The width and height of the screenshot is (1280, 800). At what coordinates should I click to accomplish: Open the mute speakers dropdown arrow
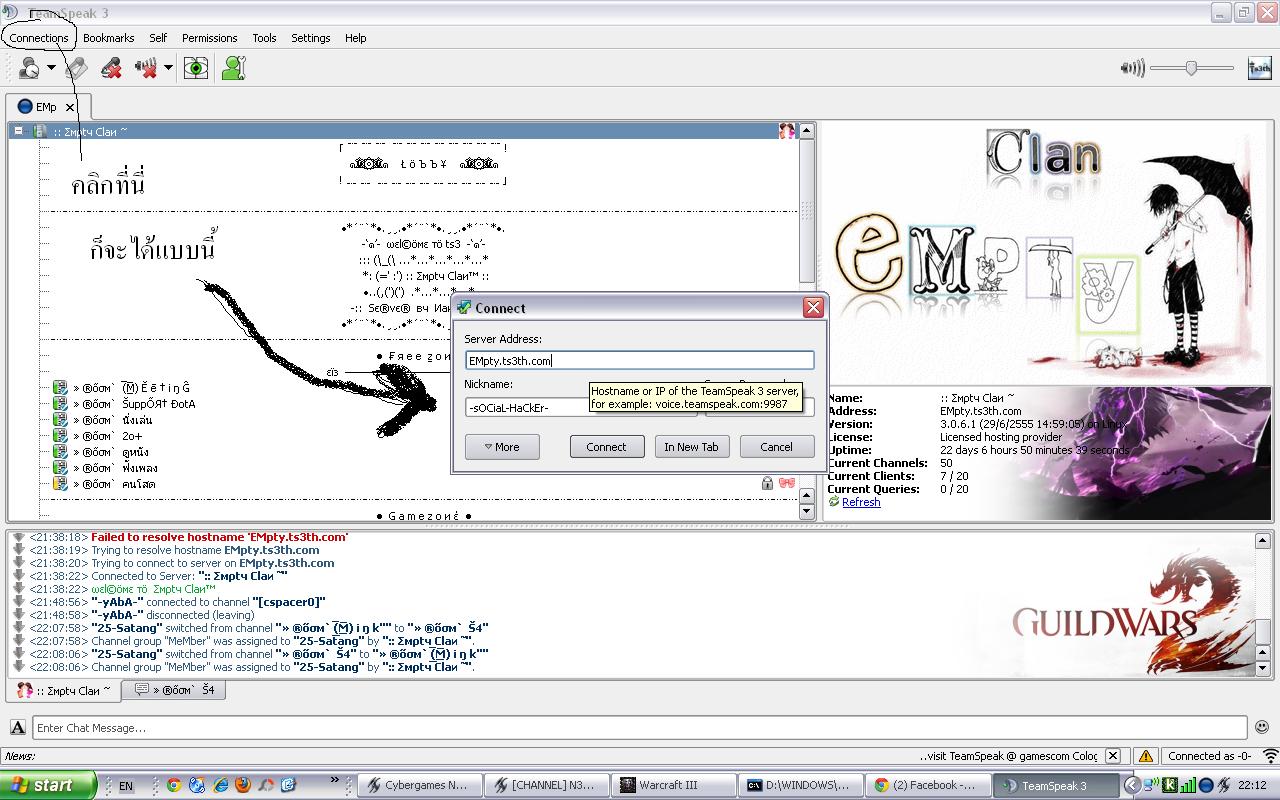point(168,68)
